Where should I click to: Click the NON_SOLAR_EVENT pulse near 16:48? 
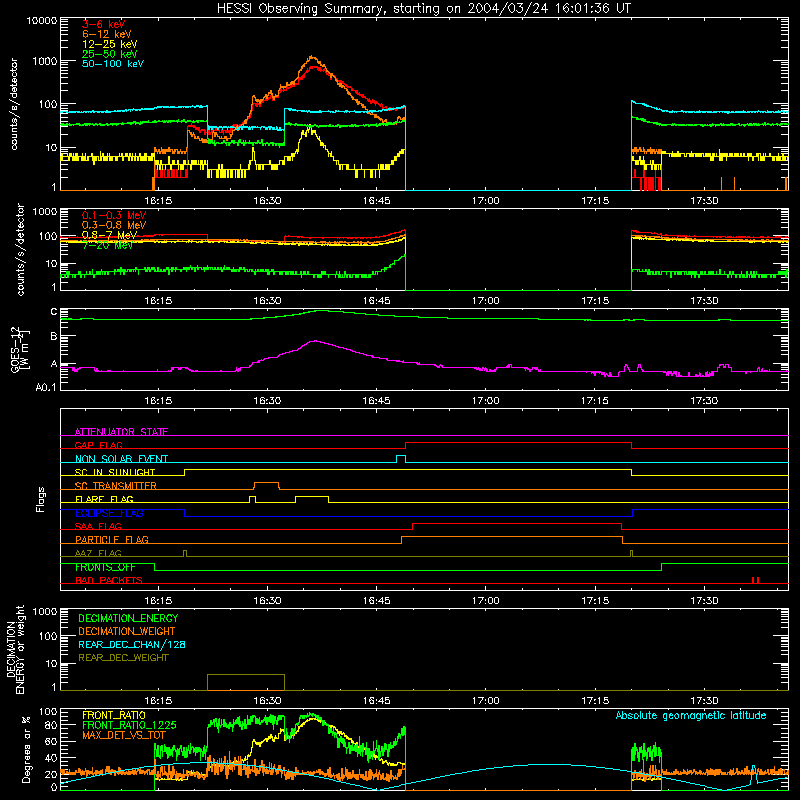click(401, 459)
